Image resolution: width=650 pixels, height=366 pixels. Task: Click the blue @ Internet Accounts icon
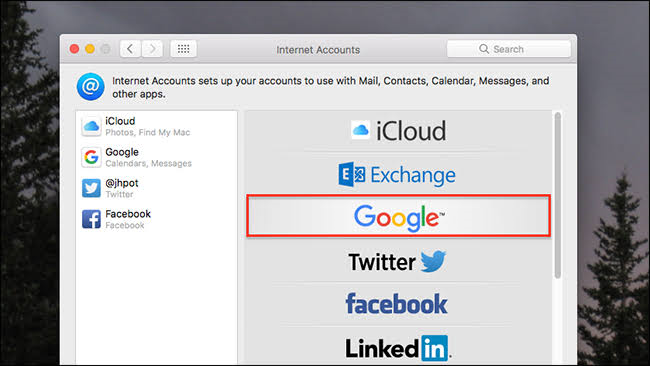click(x=90, y=87)
